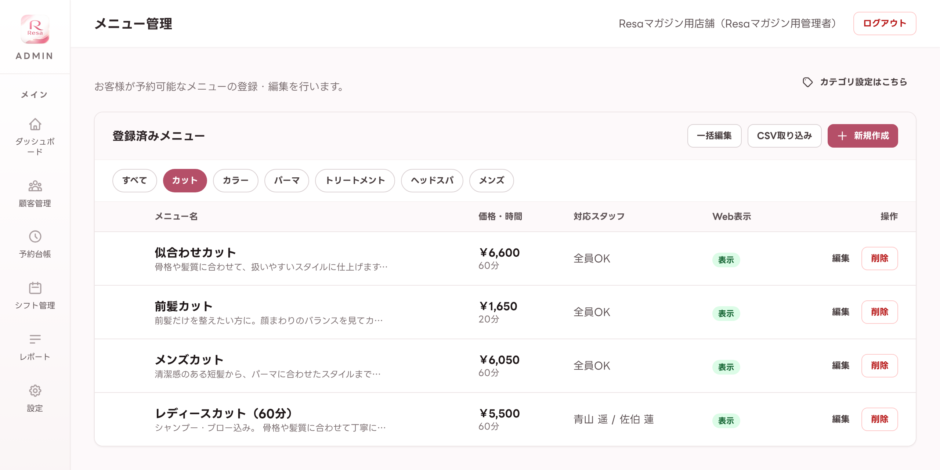Click 全員OK in the 前髪カット row

pos(592,312)
